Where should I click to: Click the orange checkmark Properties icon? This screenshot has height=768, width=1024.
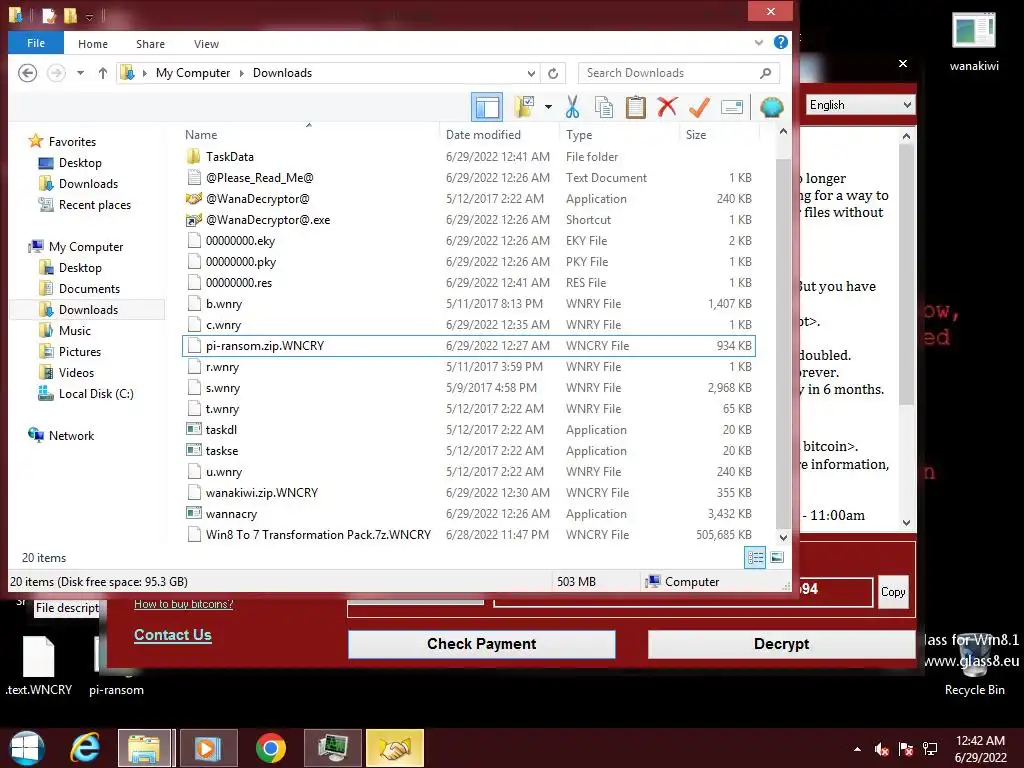(699, 106)
